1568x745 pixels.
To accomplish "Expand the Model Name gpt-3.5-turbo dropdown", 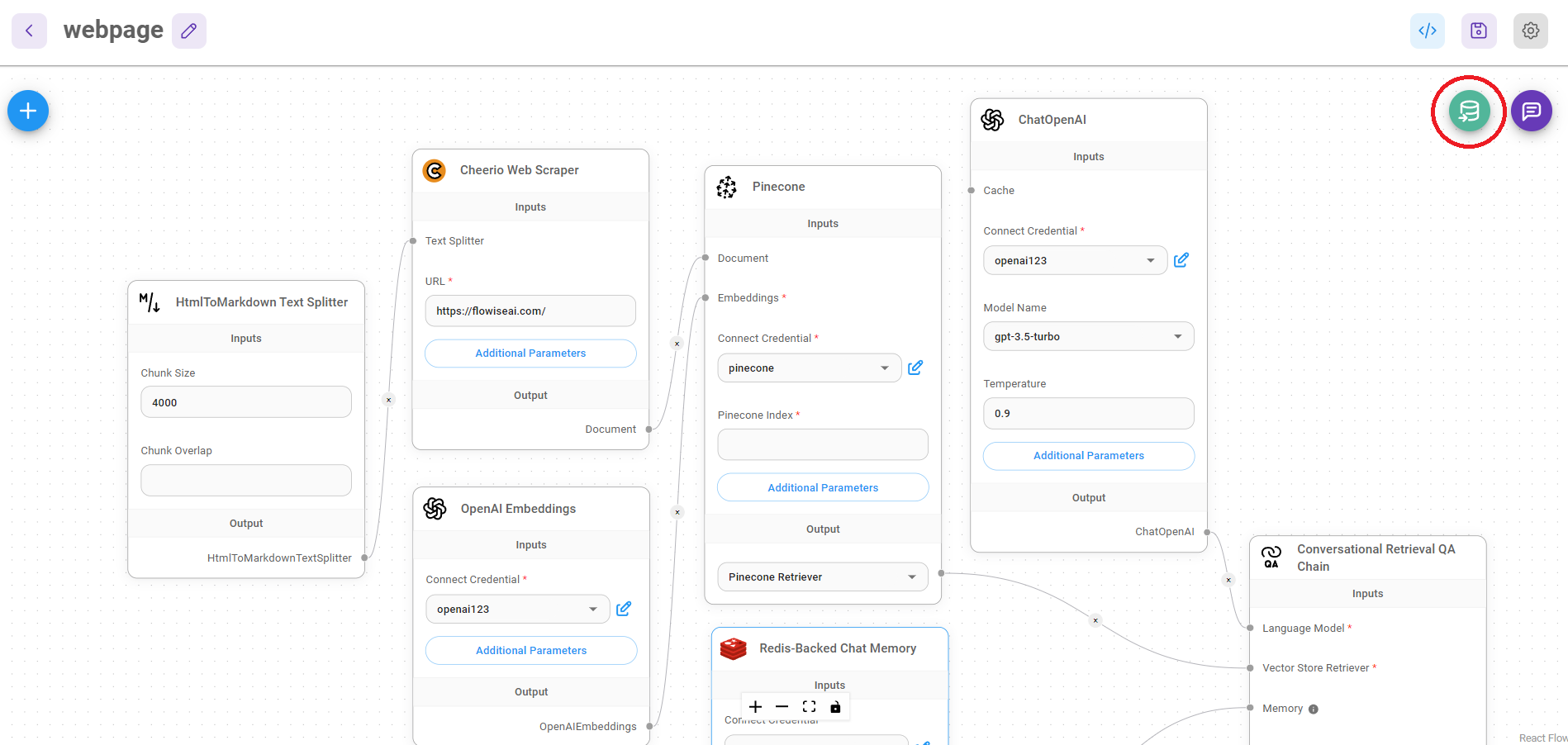I will click(1088, 336).
